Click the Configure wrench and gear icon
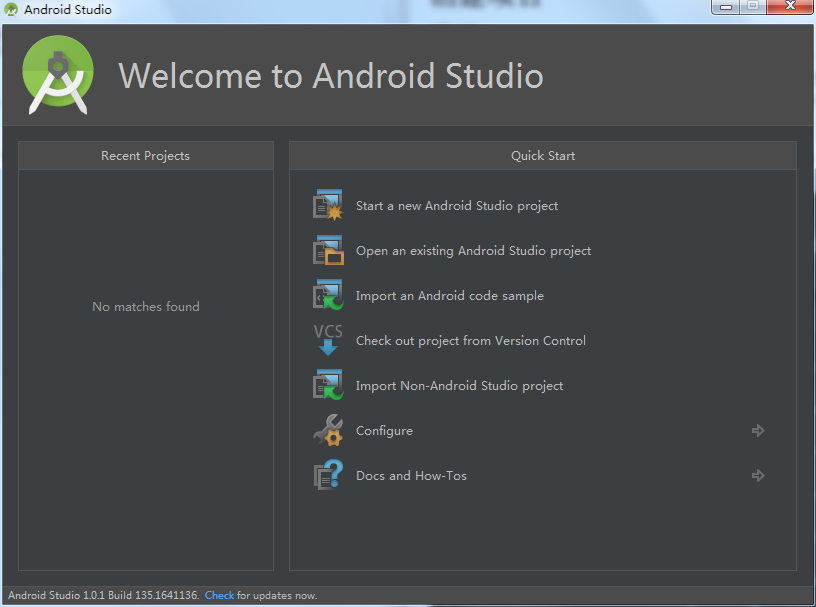The width and height of the screenshot is (816, 607). (328, 430)
